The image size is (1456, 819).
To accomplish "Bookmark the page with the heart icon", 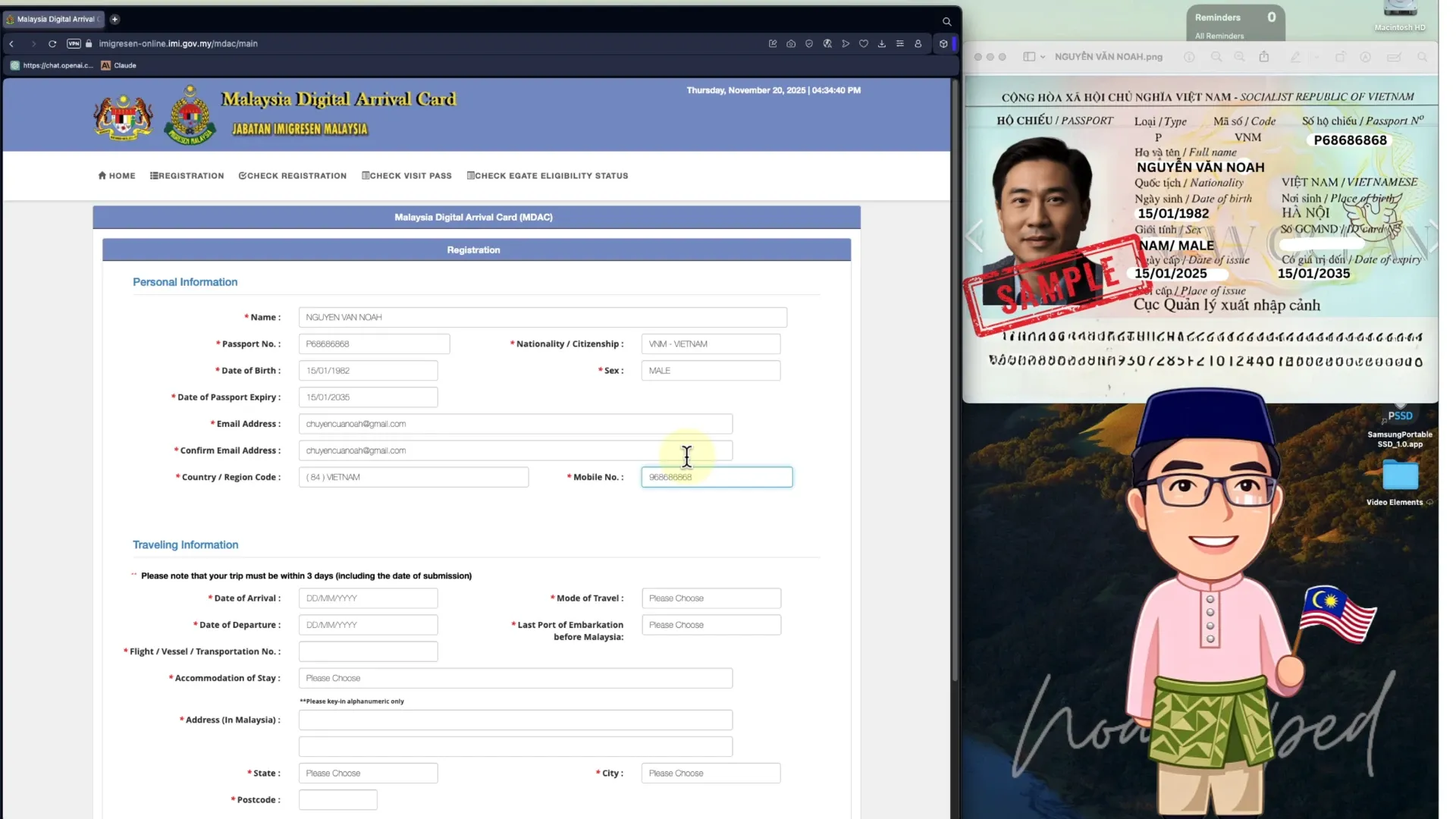I will point(864,44).
